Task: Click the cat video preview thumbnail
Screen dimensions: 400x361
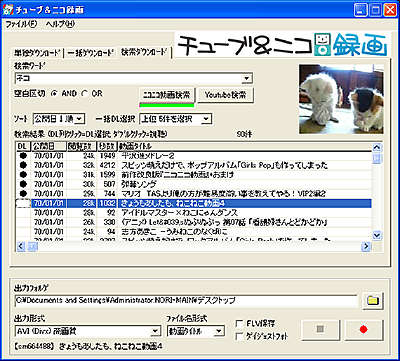Action: [341, 99]
